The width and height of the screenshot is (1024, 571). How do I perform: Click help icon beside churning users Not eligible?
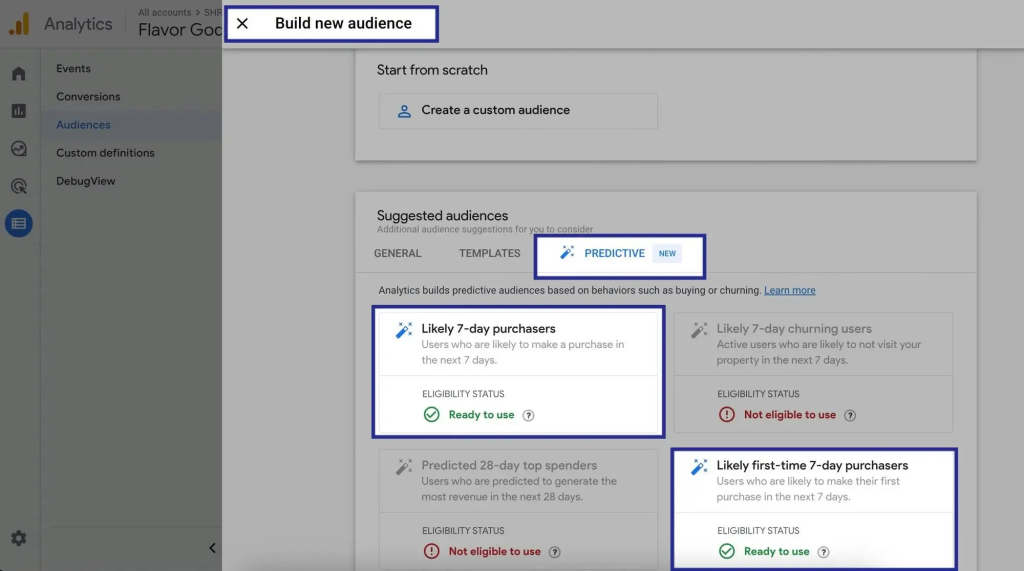pyautogui.click(x=850, y=416)
